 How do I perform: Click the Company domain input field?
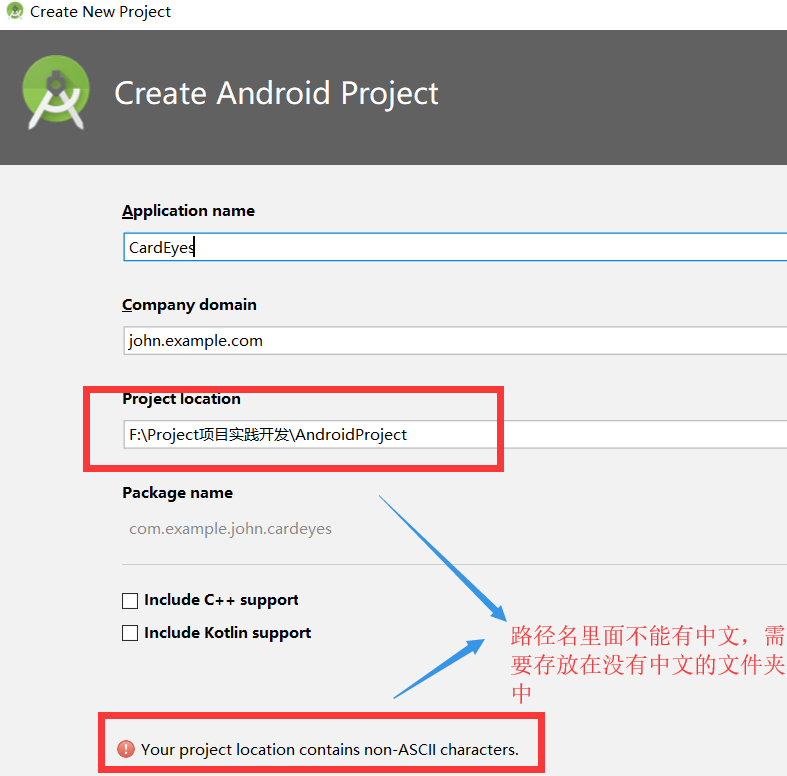coord(455,341)
